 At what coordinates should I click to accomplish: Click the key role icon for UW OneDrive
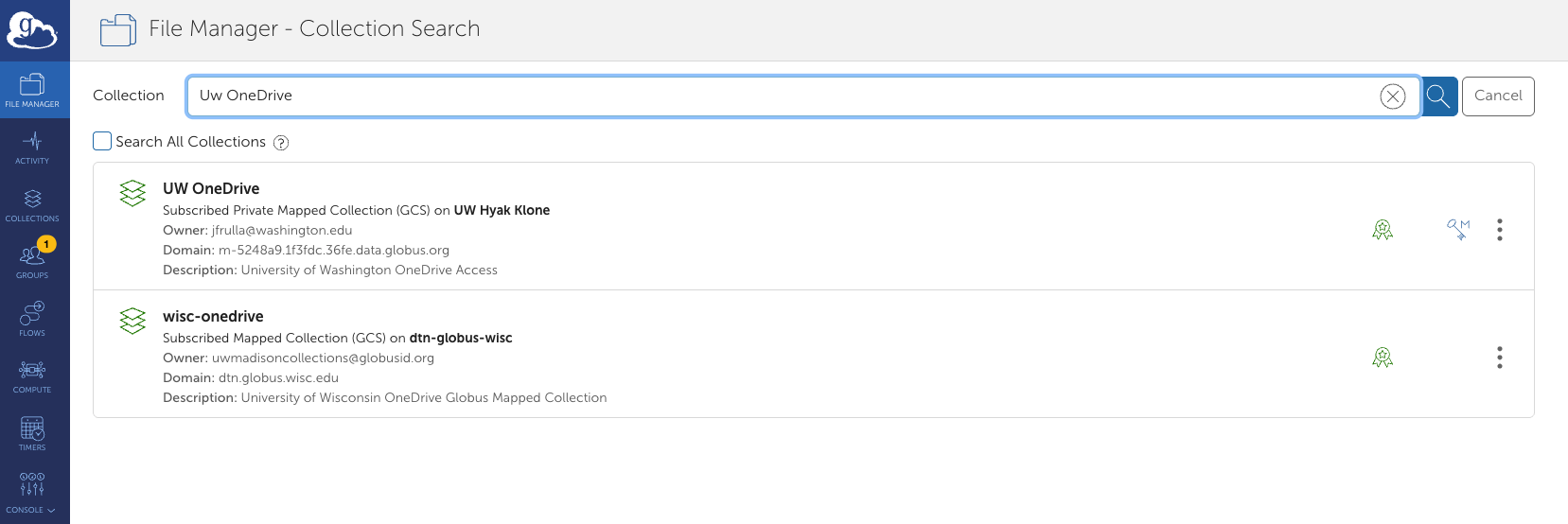[x=1458, y=230]
